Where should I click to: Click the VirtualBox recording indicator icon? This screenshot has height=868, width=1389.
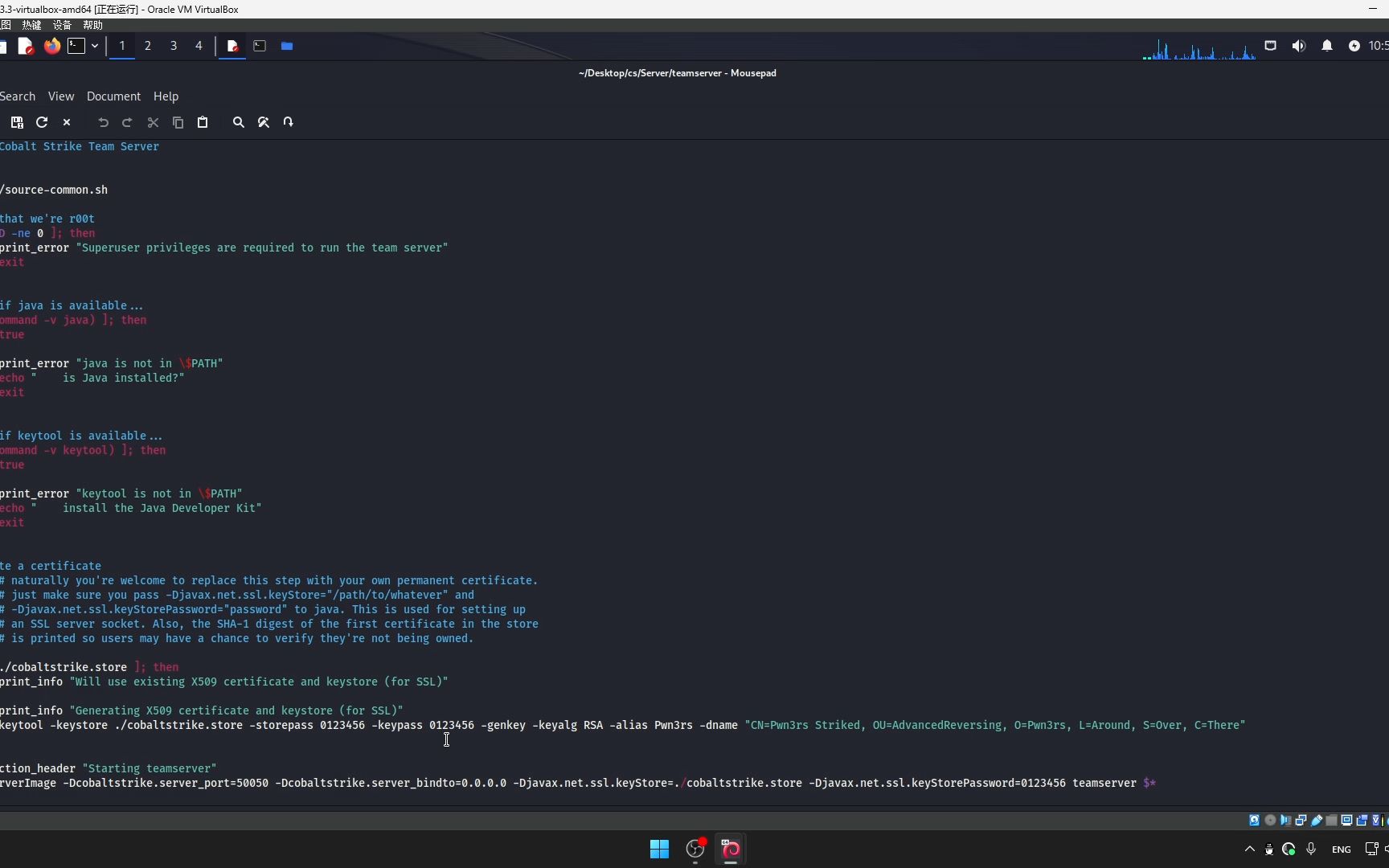tap(1362, 821)
